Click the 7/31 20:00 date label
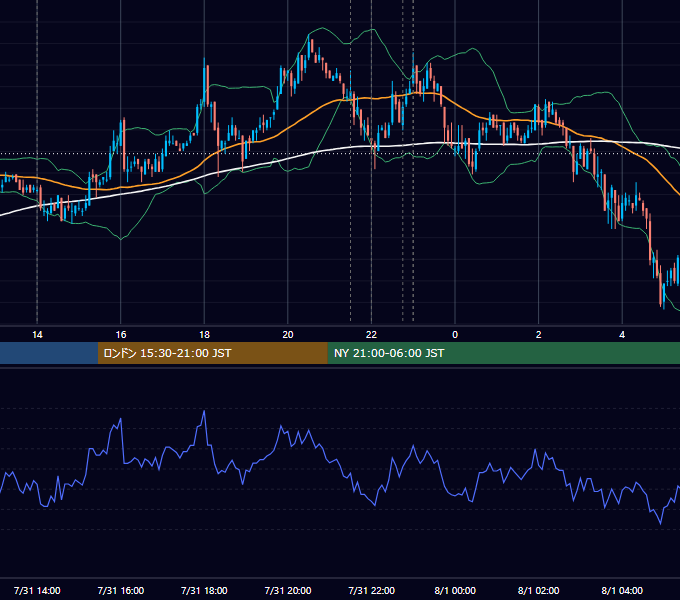The height and width of the screenshot is (600, 680). point(288,590)
